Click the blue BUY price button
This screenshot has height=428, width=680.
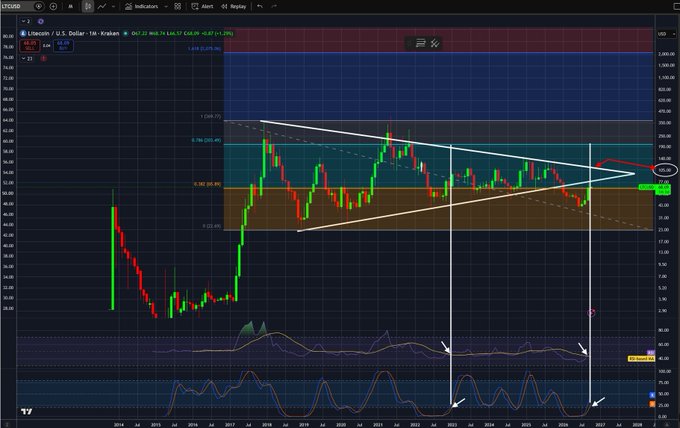pos(63,45)
